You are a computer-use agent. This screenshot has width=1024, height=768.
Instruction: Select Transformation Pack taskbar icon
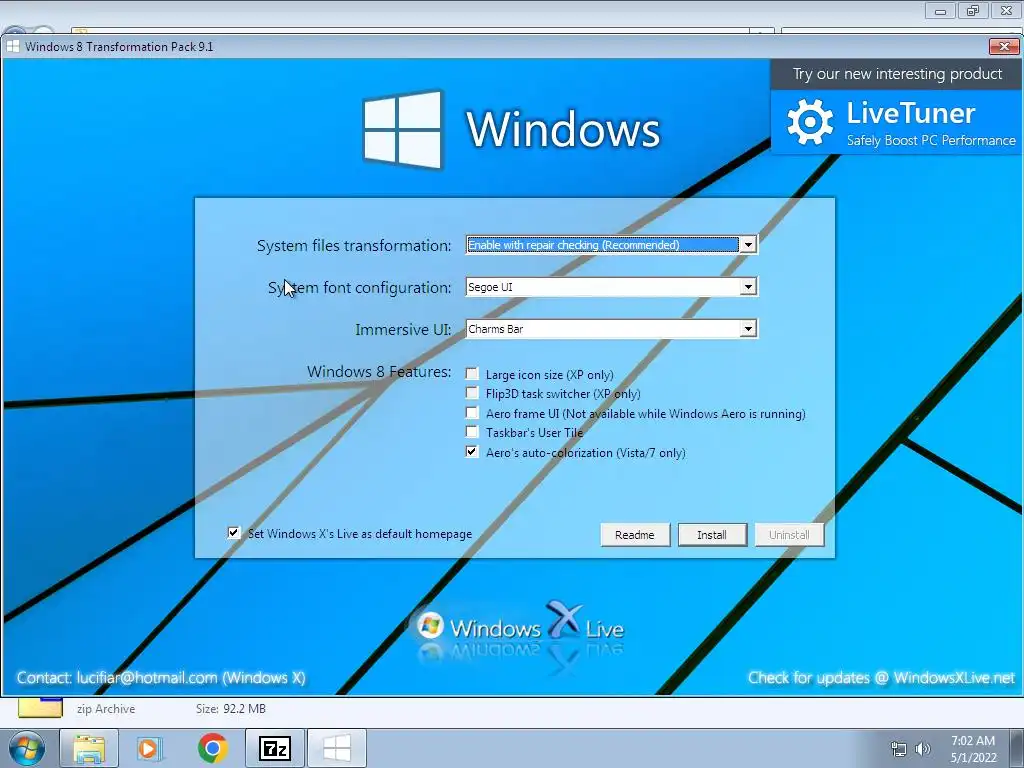[x=337, y=749]
